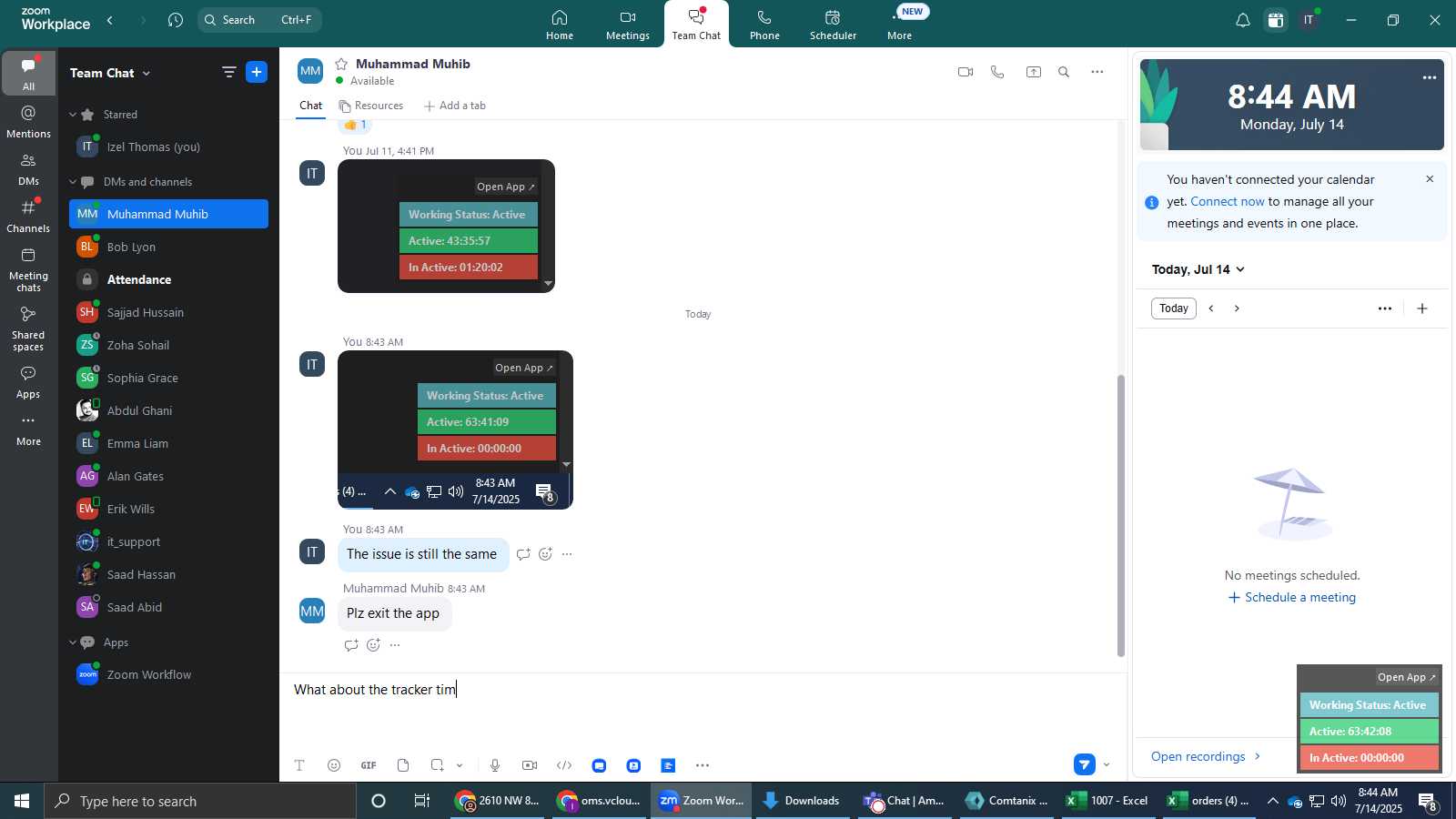Add a new calendar event
This screenshot has width=1456, height=819.
(1422, 308)
